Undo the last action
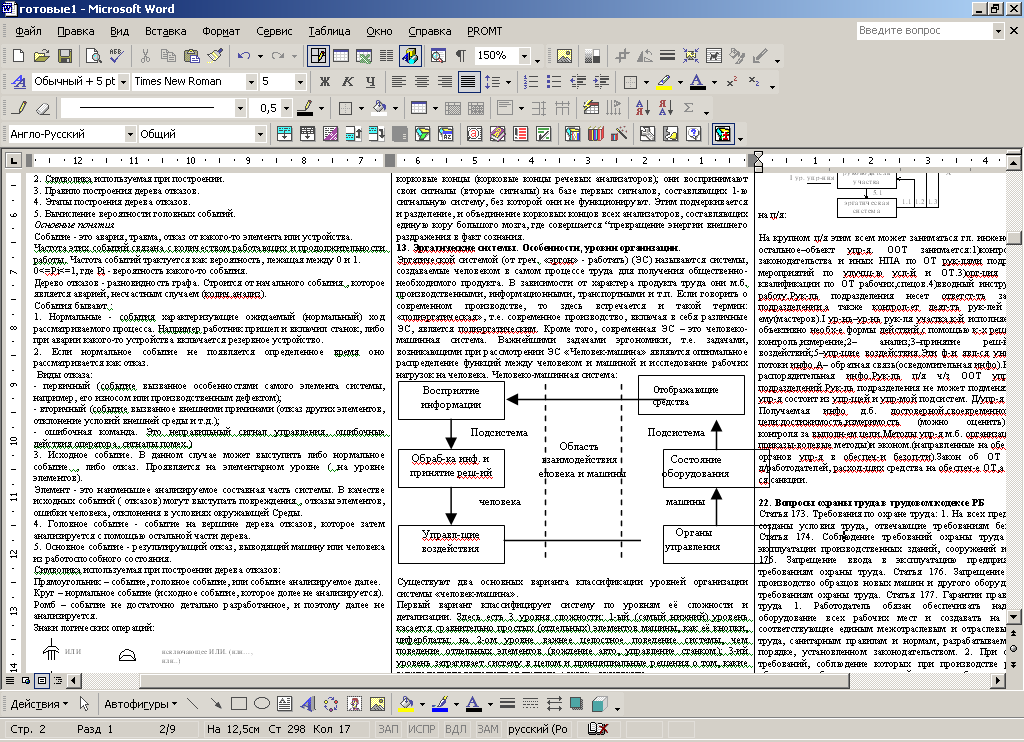This screenshot has height=742, width=1024. 244,56
